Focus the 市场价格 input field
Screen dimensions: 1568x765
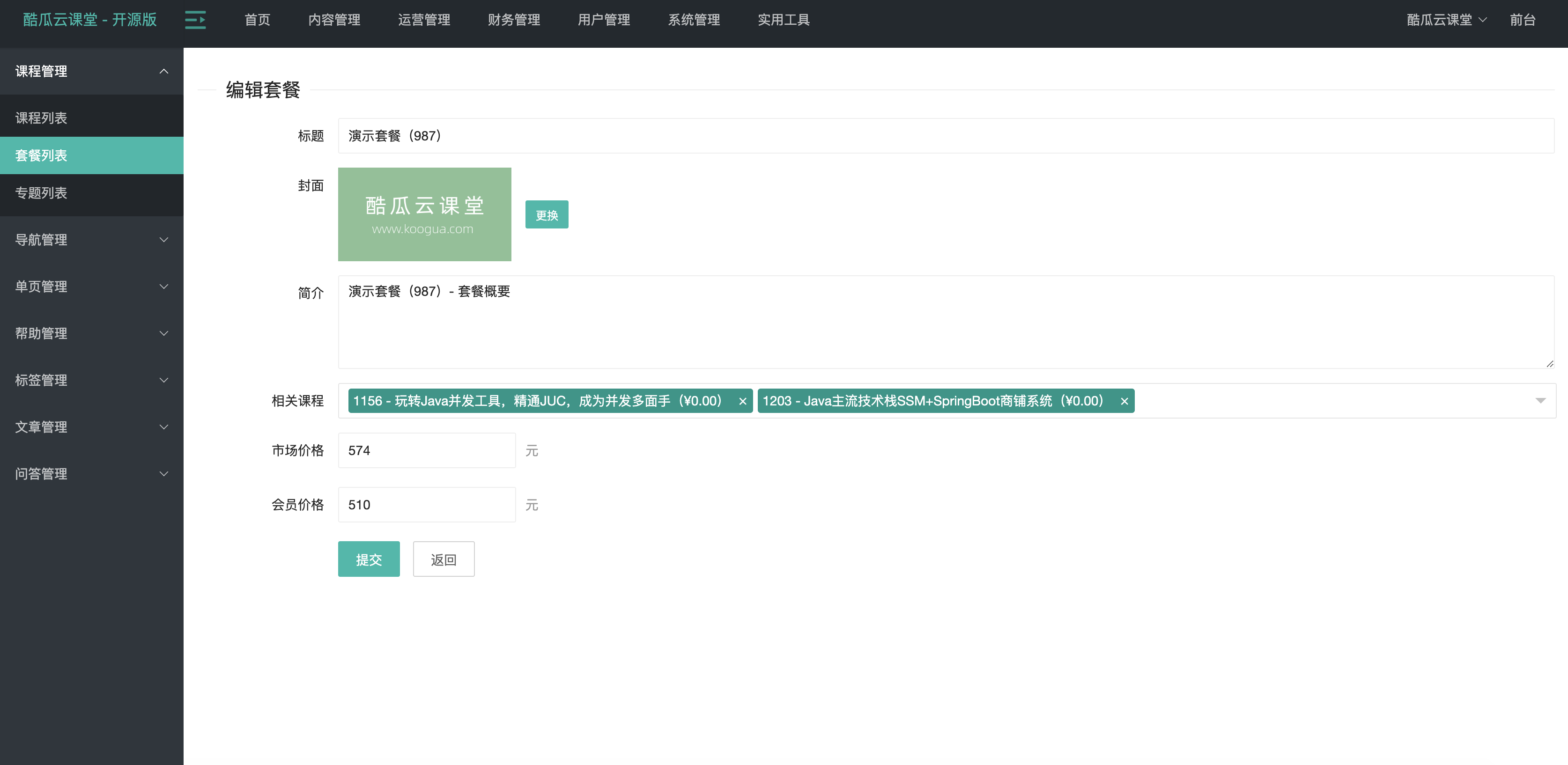pyautogui.click(x=427, y=450)
